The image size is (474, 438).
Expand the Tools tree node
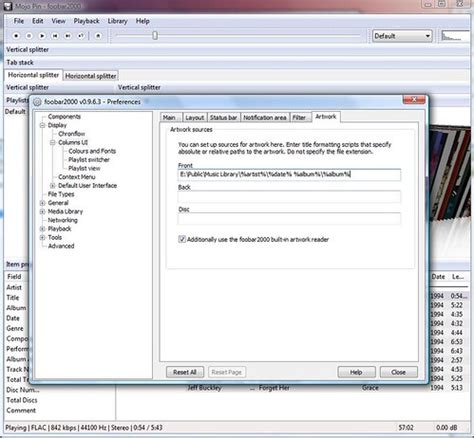point(42,238)
